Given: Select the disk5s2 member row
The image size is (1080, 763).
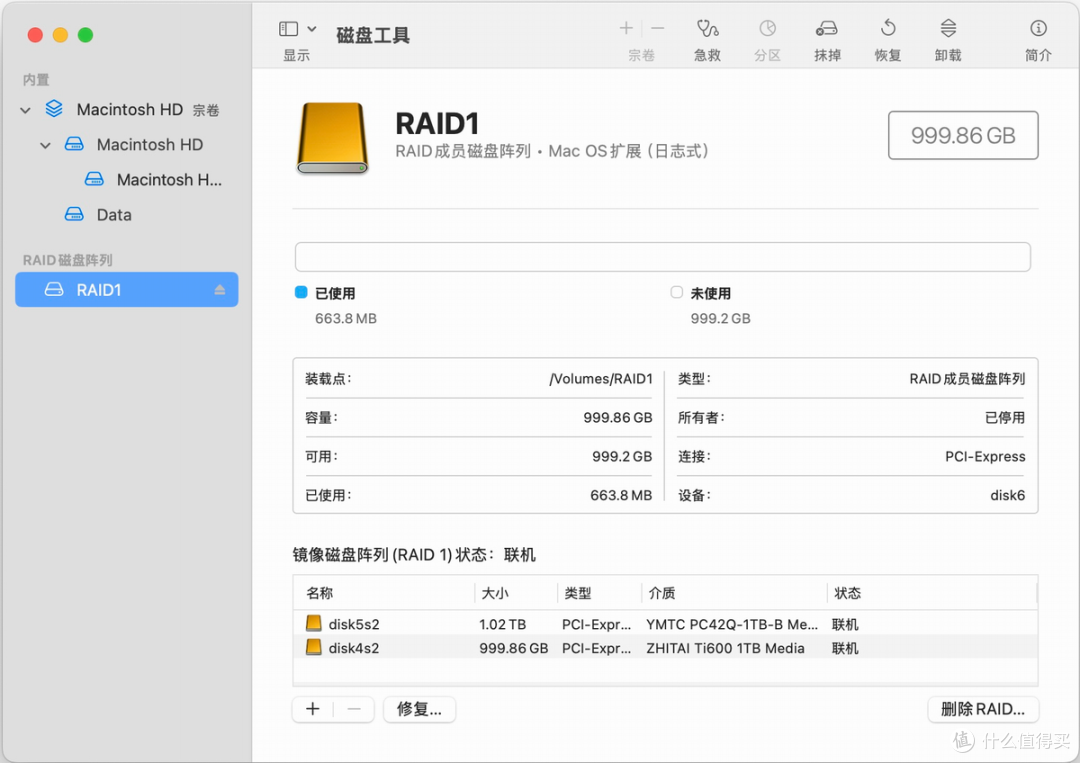Looking at the screenshot, I should pyautogui.click(x=665, y=624).
